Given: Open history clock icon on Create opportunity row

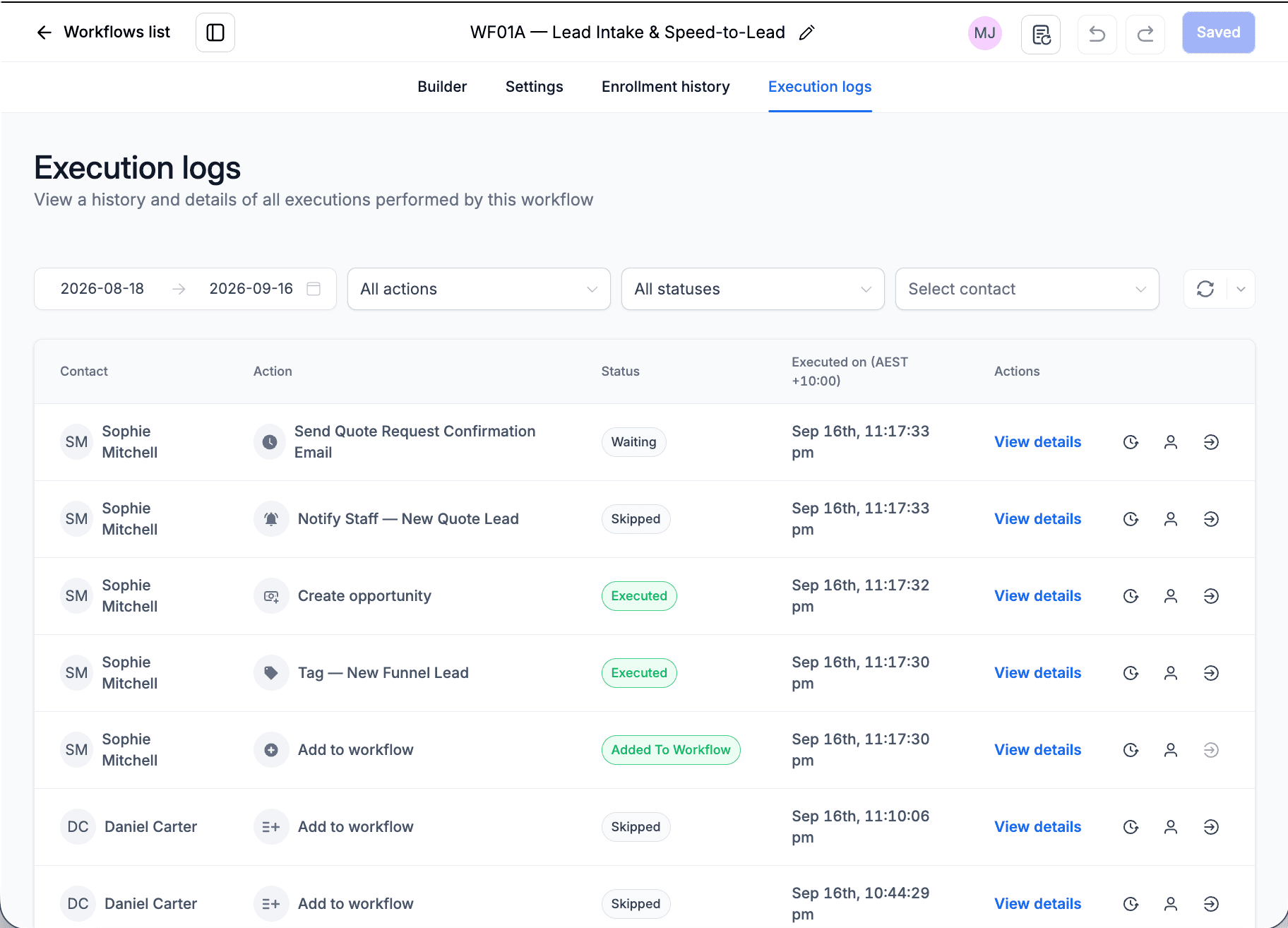Looking at the screenshot, I should coord(1131,596).
